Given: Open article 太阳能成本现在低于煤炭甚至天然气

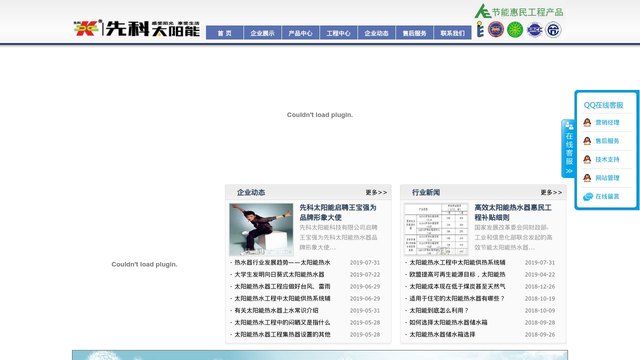Looking at the screenshot, I should point(457,287).
